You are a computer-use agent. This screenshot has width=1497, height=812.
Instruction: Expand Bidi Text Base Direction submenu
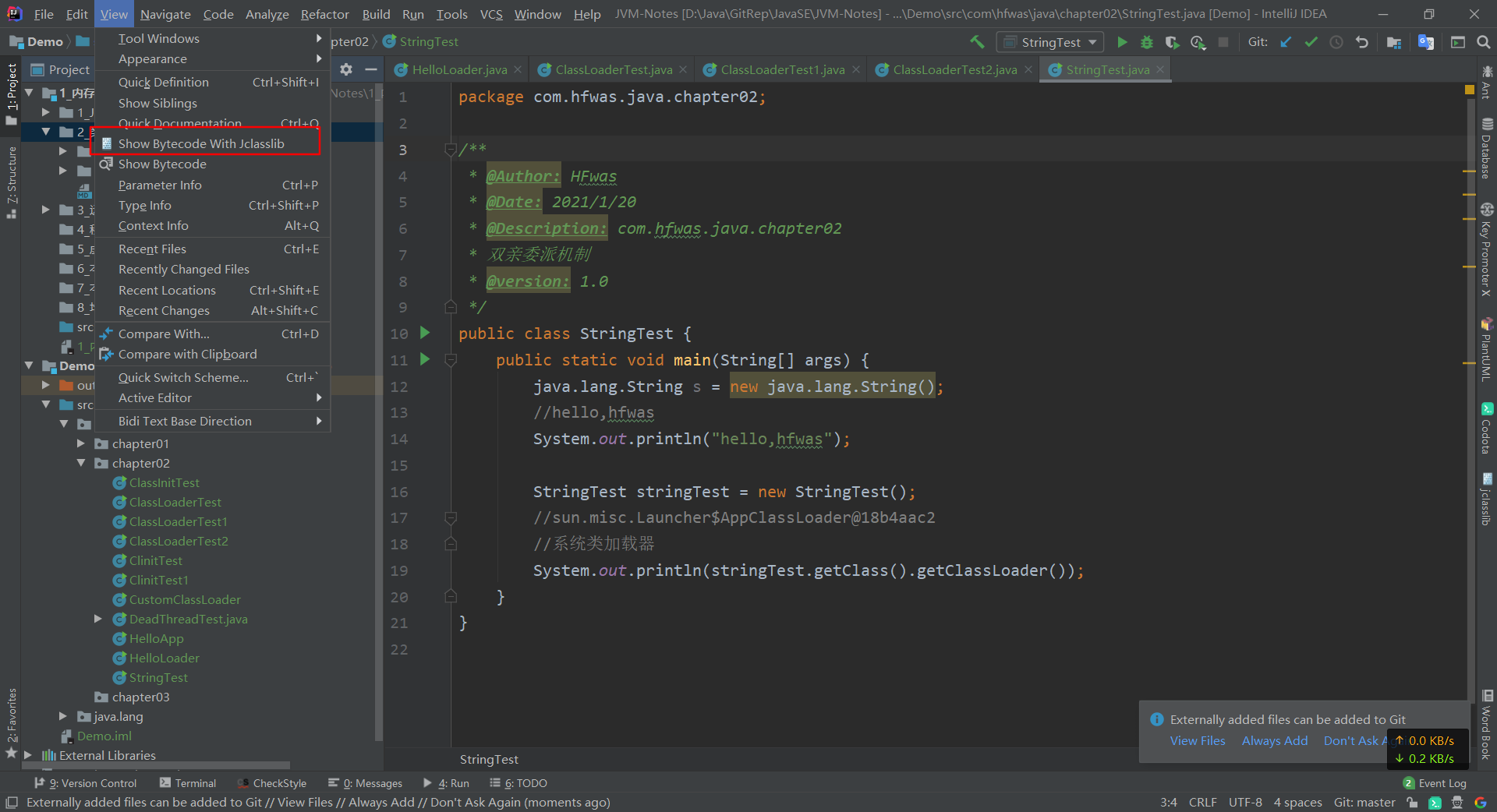click(212, 421)
